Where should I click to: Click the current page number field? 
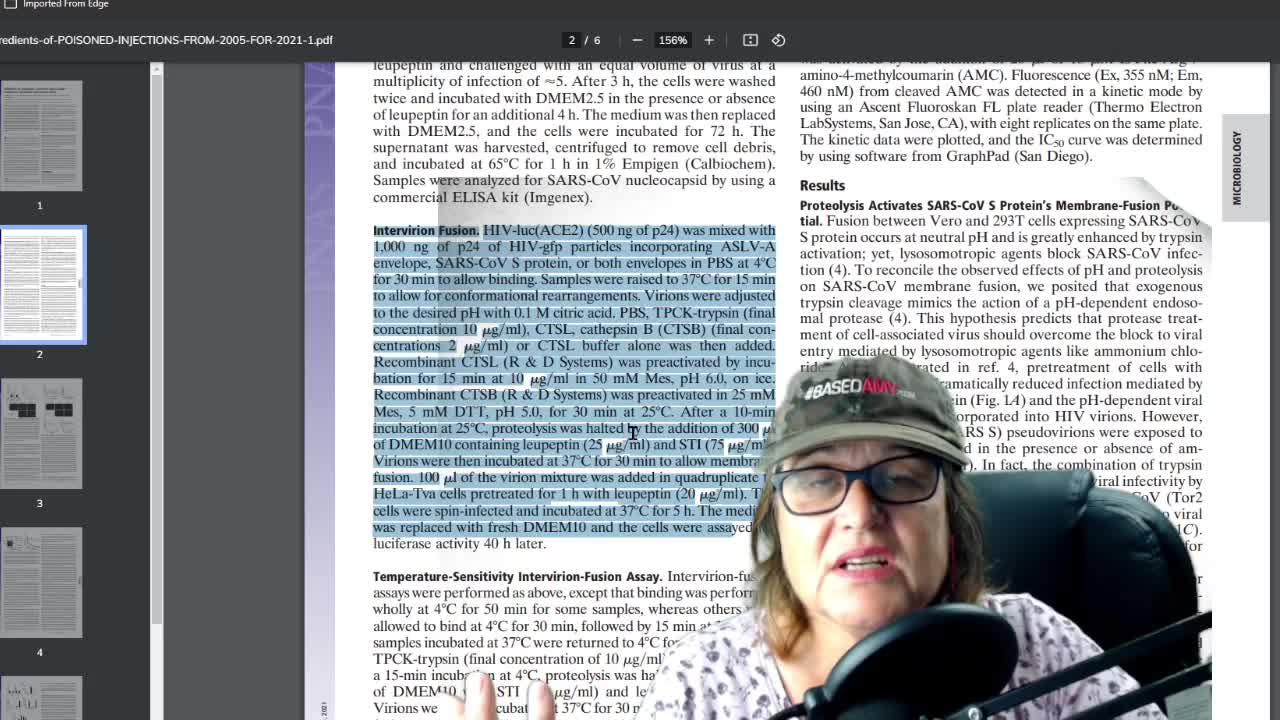572,40
